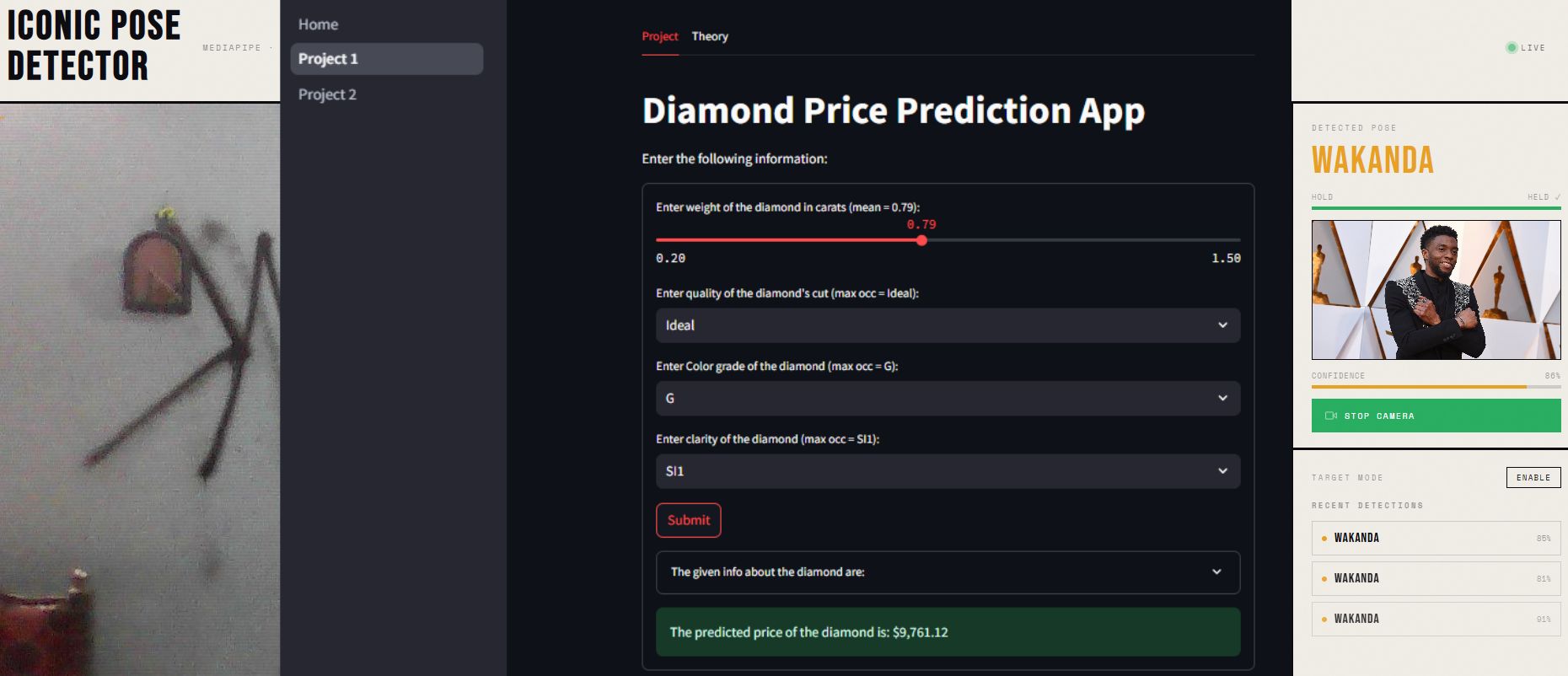Image resolution: width=1568 pixels, height=676 pixels.
Task: Click the Wakanda pose reference photo
Action: 1436,290
